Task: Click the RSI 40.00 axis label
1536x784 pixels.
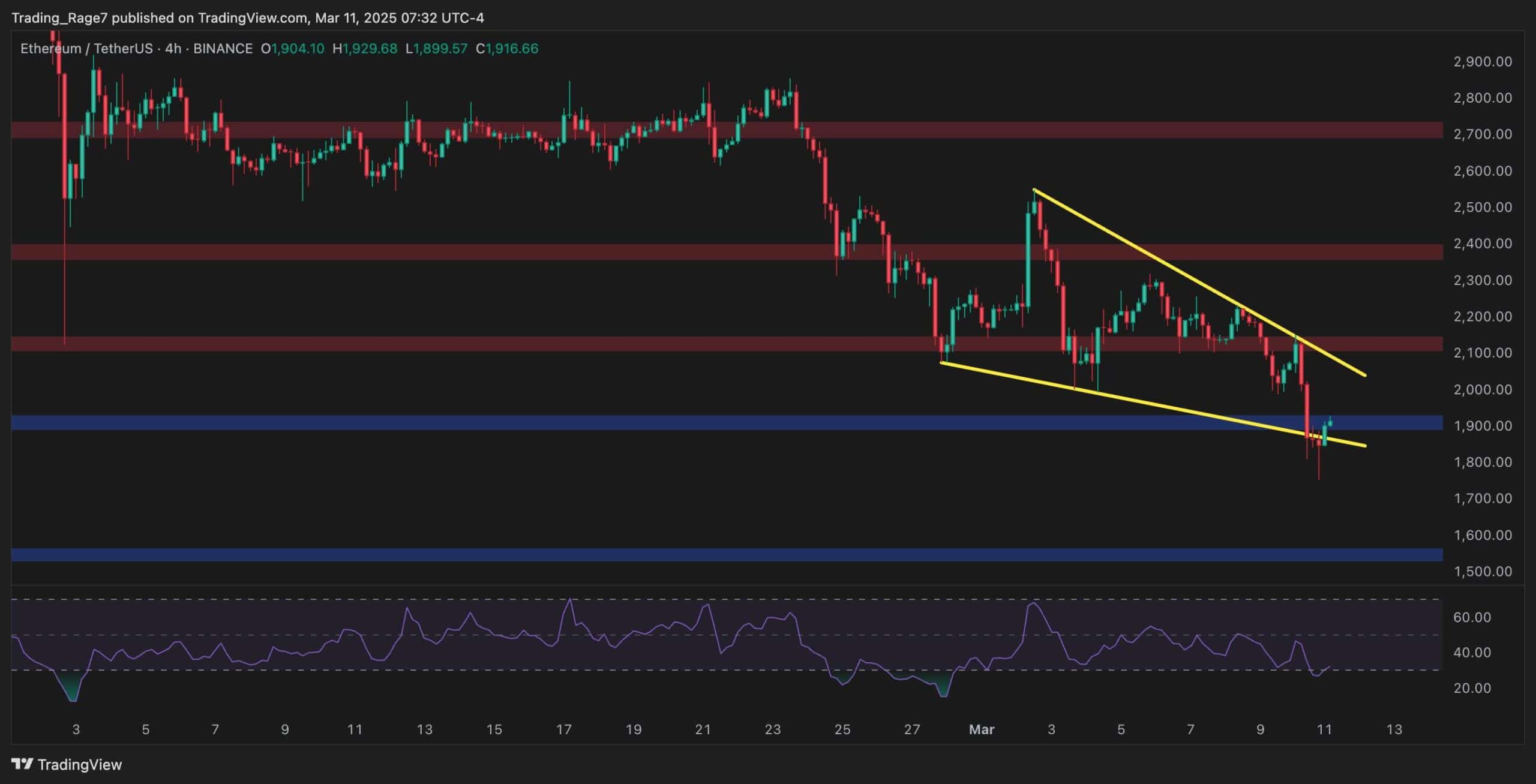Action: point(1472,652)
